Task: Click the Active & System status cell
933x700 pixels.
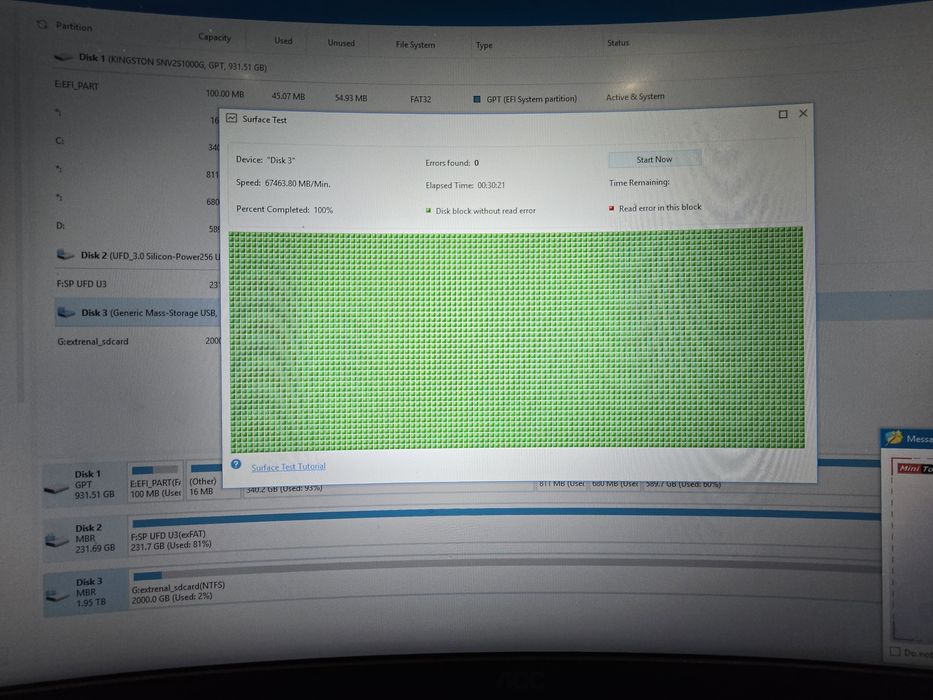Action: [x=635, y=96]
